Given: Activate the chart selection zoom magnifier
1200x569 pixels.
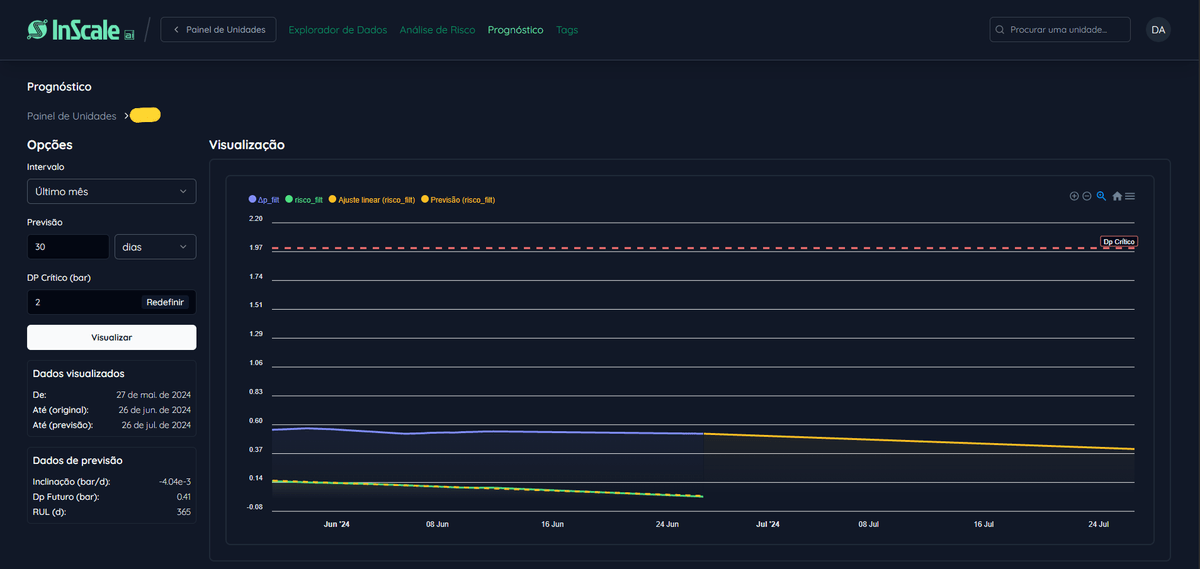Looking at the screenshot, I should [1101, 196].
